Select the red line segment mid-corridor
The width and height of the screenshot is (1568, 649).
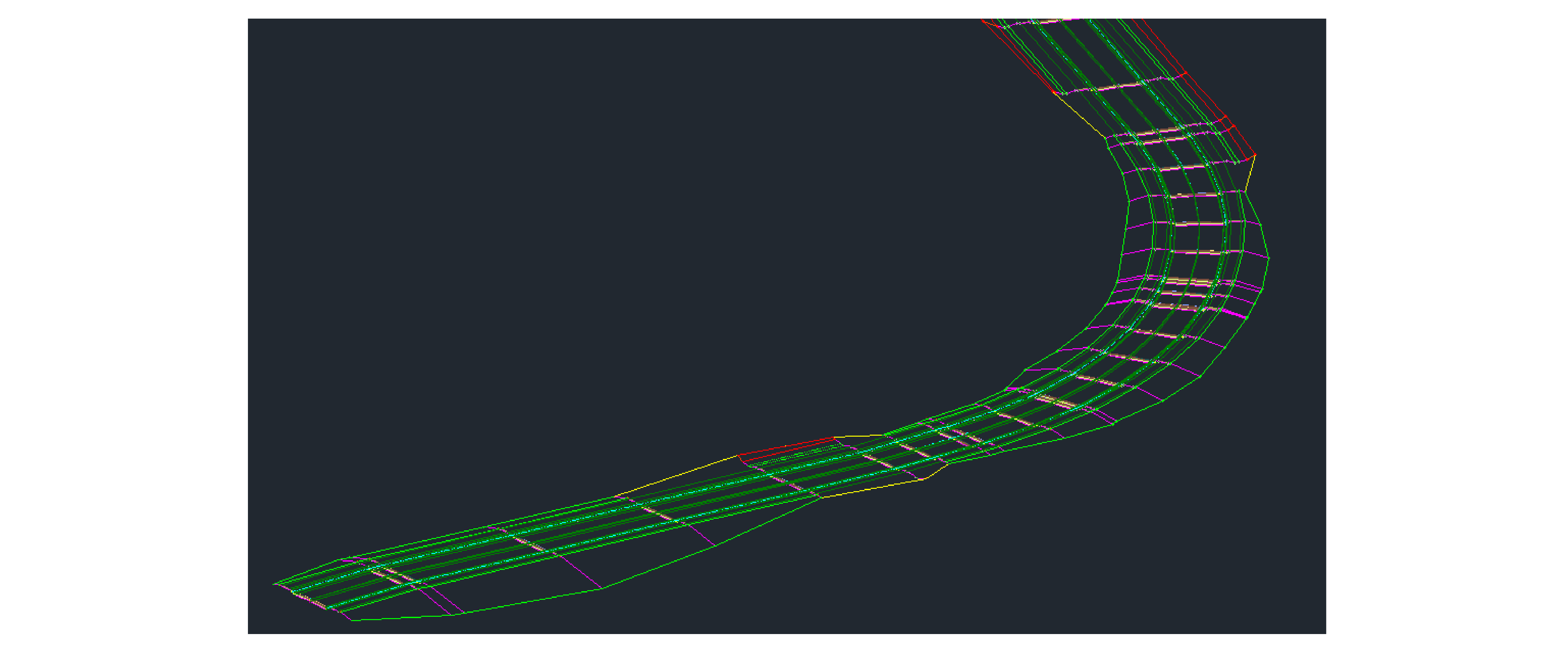786,446
